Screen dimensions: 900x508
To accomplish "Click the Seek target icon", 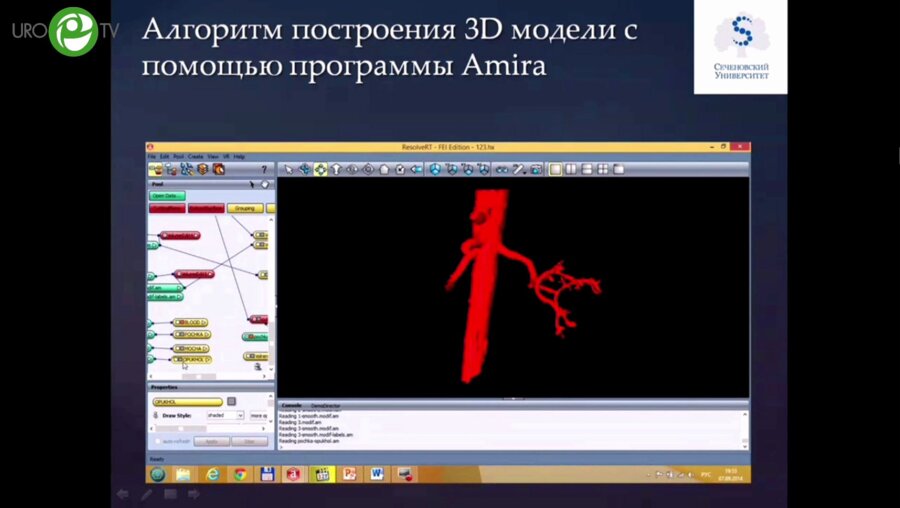I will (368, 169).
